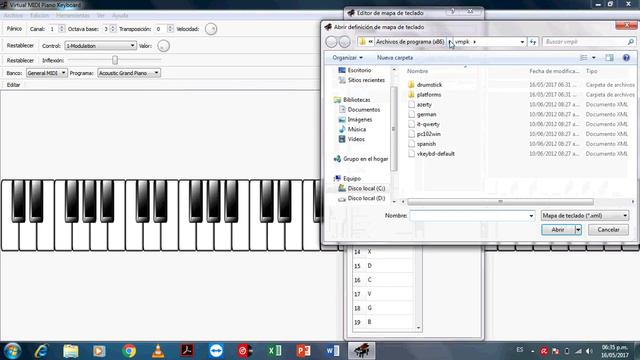Click into the Nombre filename field
640x360 pixels.
coord(469,216)
